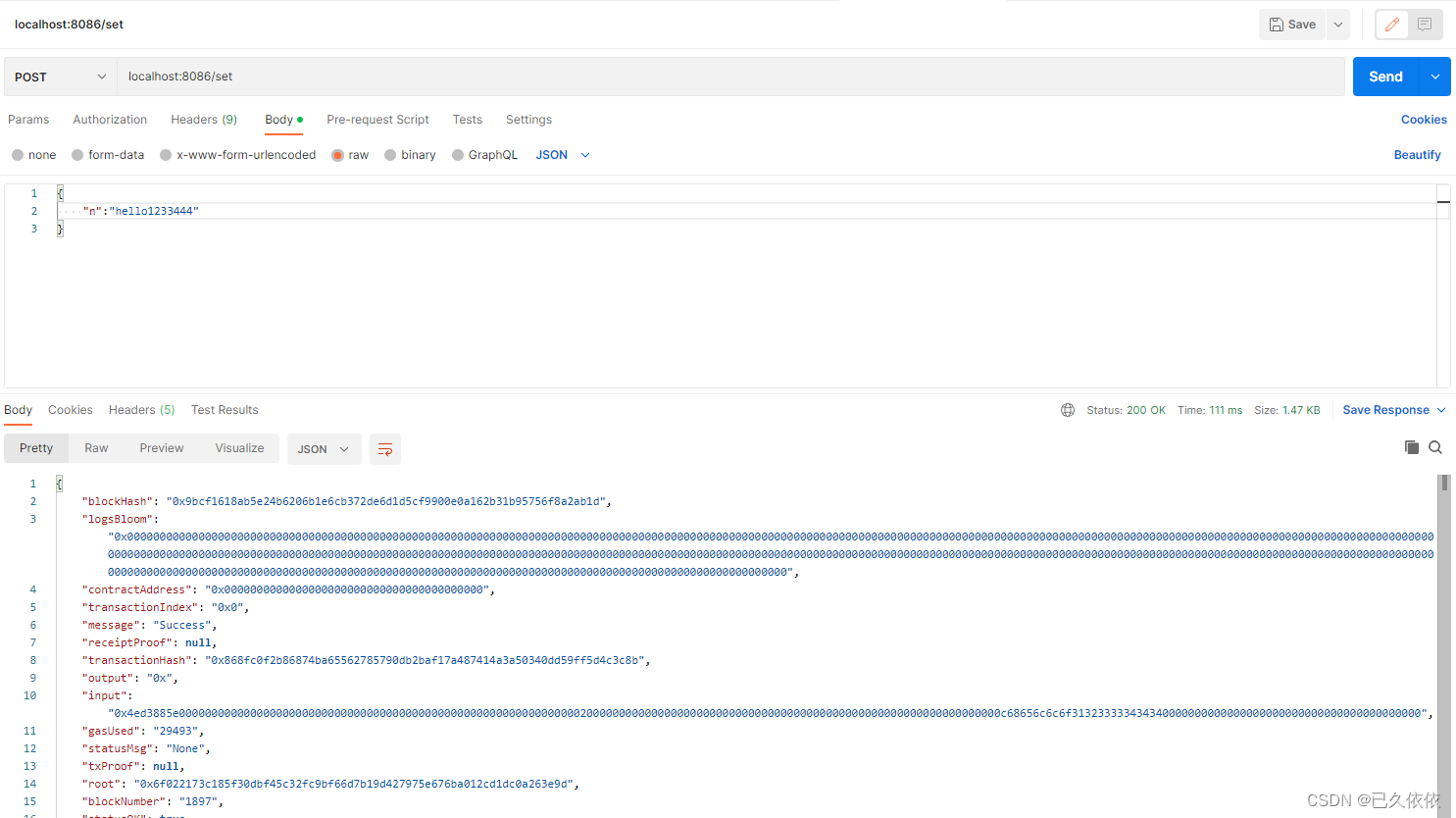Open the Cookies link

[1424, 120]
